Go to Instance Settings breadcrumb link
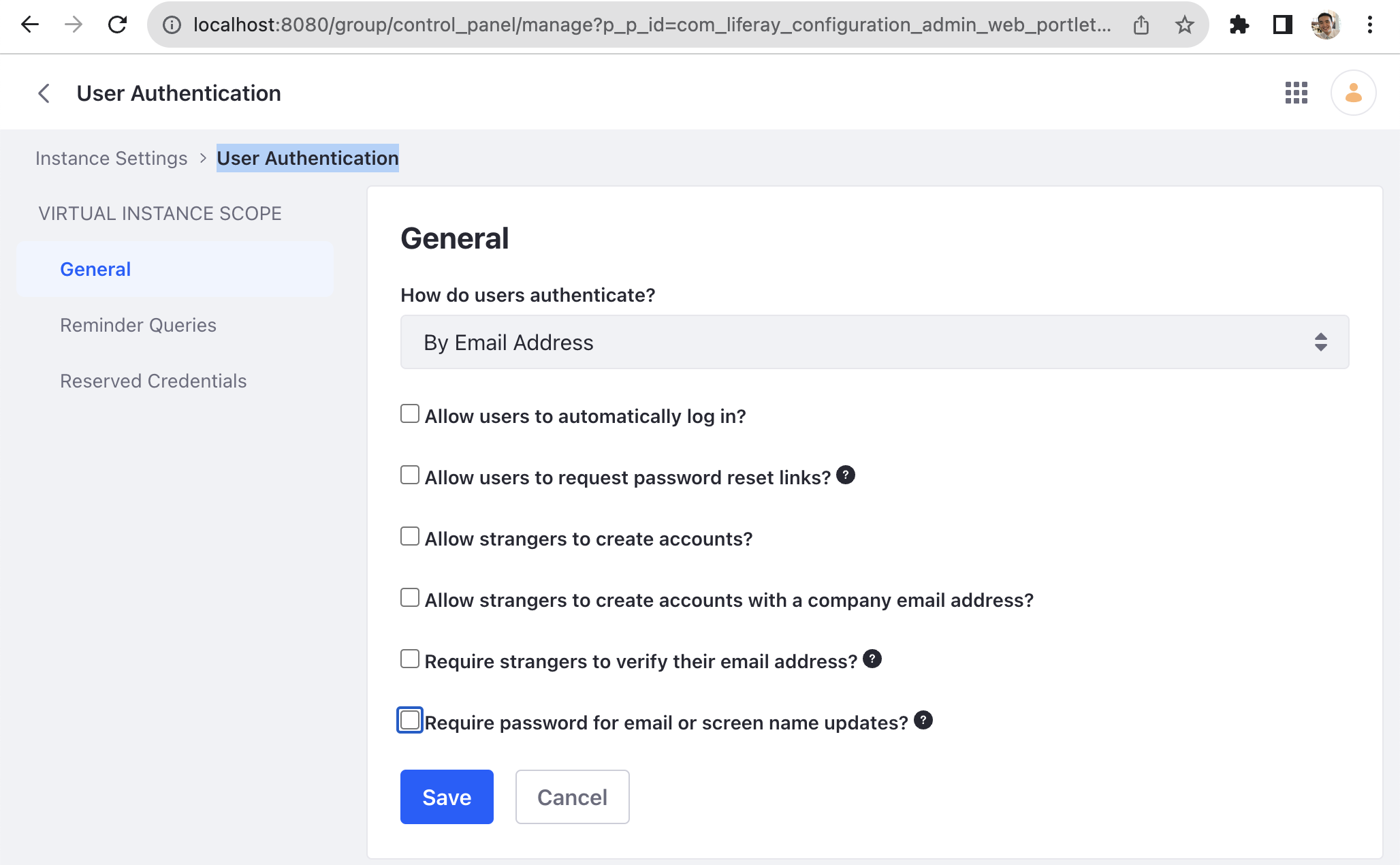This screenshot has width=1400, height=865. tap(111, 158)
